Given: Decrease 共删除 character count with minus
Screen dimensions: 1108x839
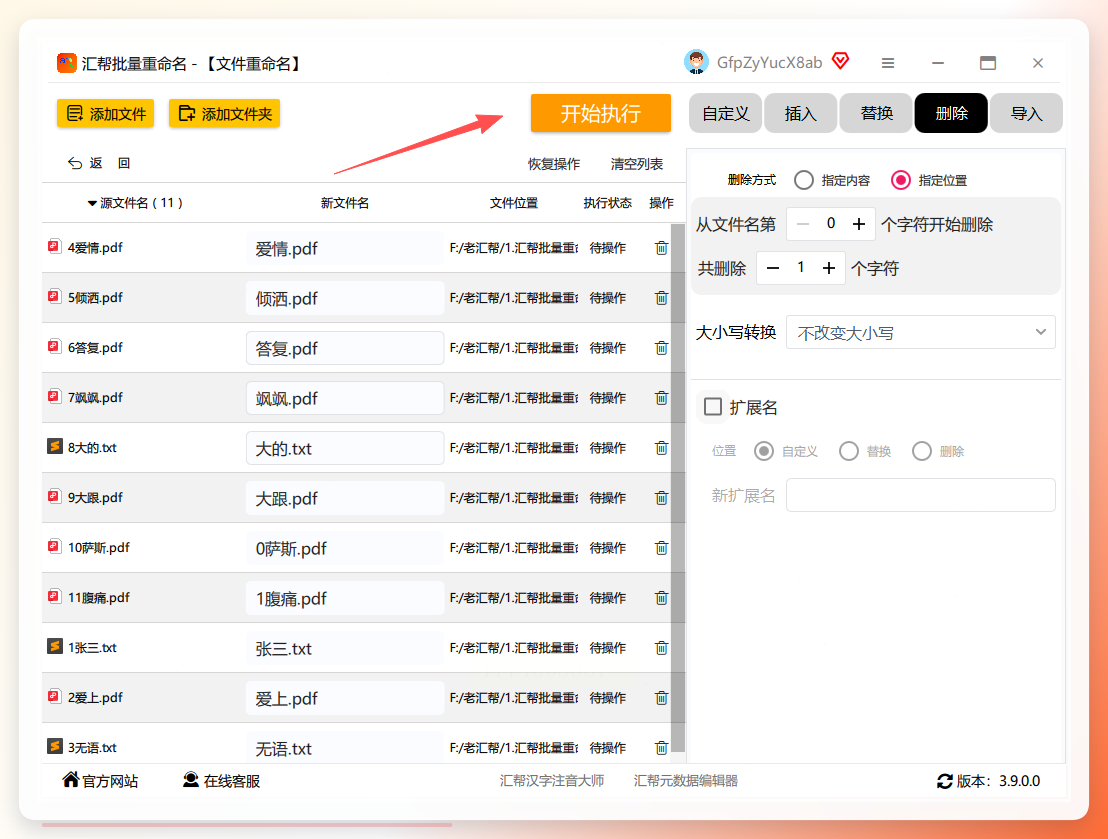Looking at the screenshot, I should [772, 268].
